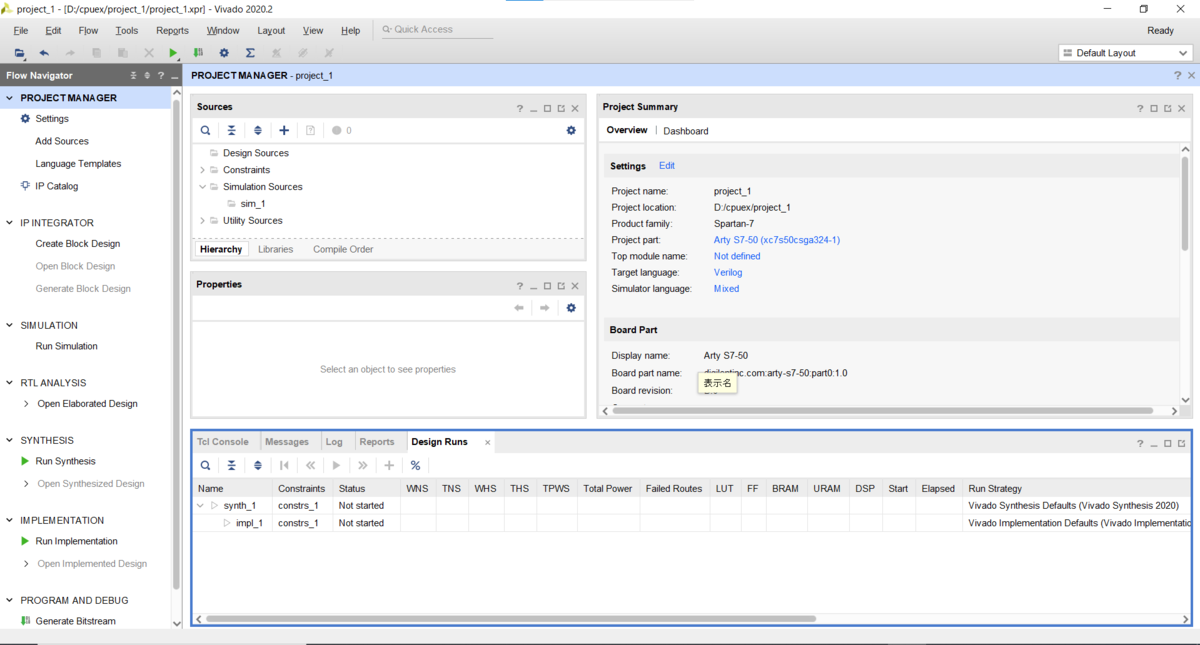Float the Sources panel

561,108
